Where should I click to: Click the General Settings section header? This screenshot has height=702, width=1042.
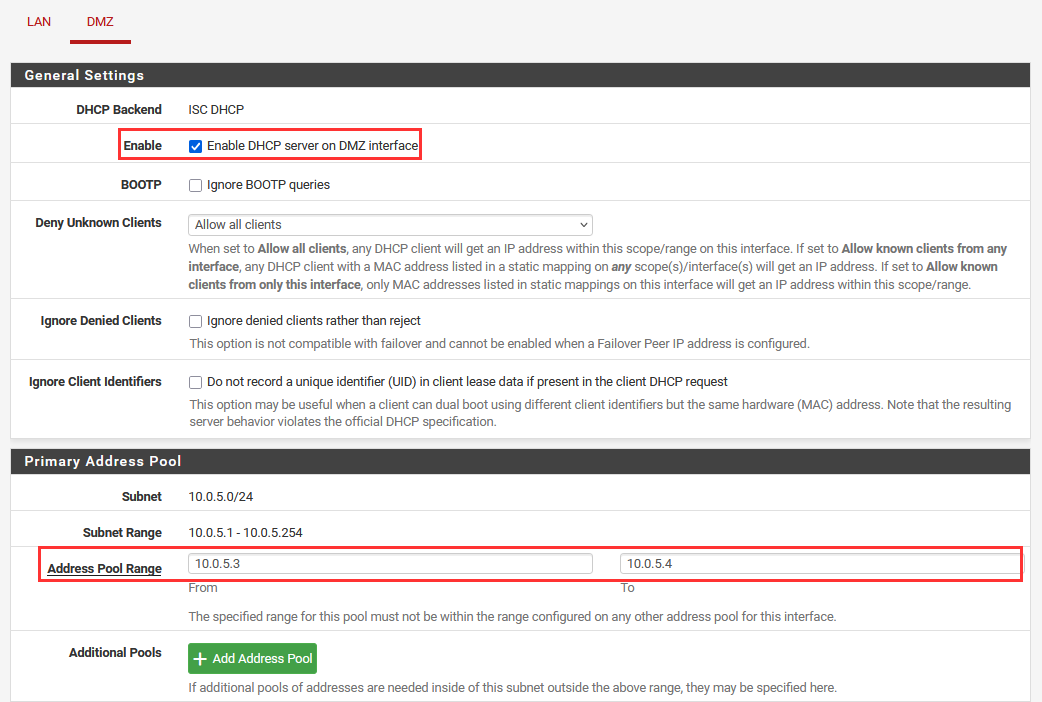[x=84, y=75]
